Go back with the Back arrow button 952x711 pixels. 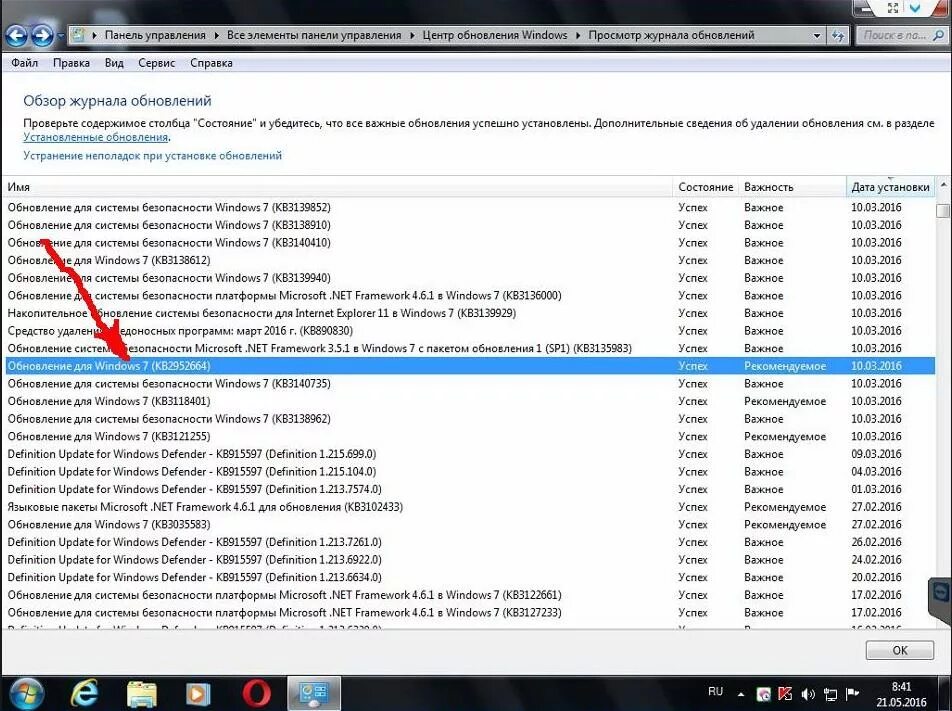[16, 36]
